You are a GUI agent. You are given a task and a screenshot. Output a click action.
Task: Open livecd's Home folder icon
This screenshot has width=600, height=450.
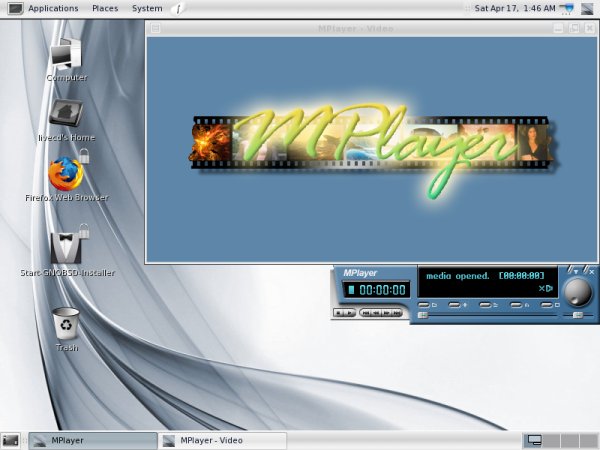click(67, 121)
